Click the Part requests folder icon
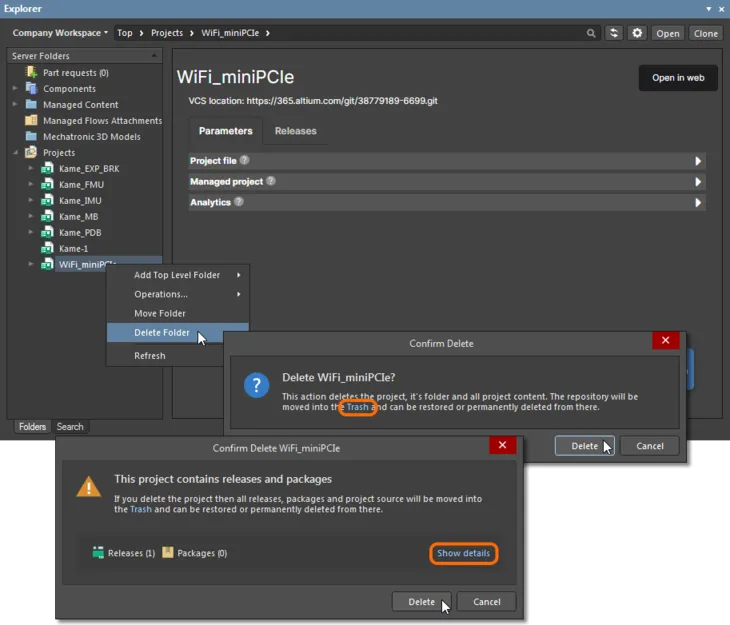The width and height of the screenshot is (730, 625). [x=31, y=72]
